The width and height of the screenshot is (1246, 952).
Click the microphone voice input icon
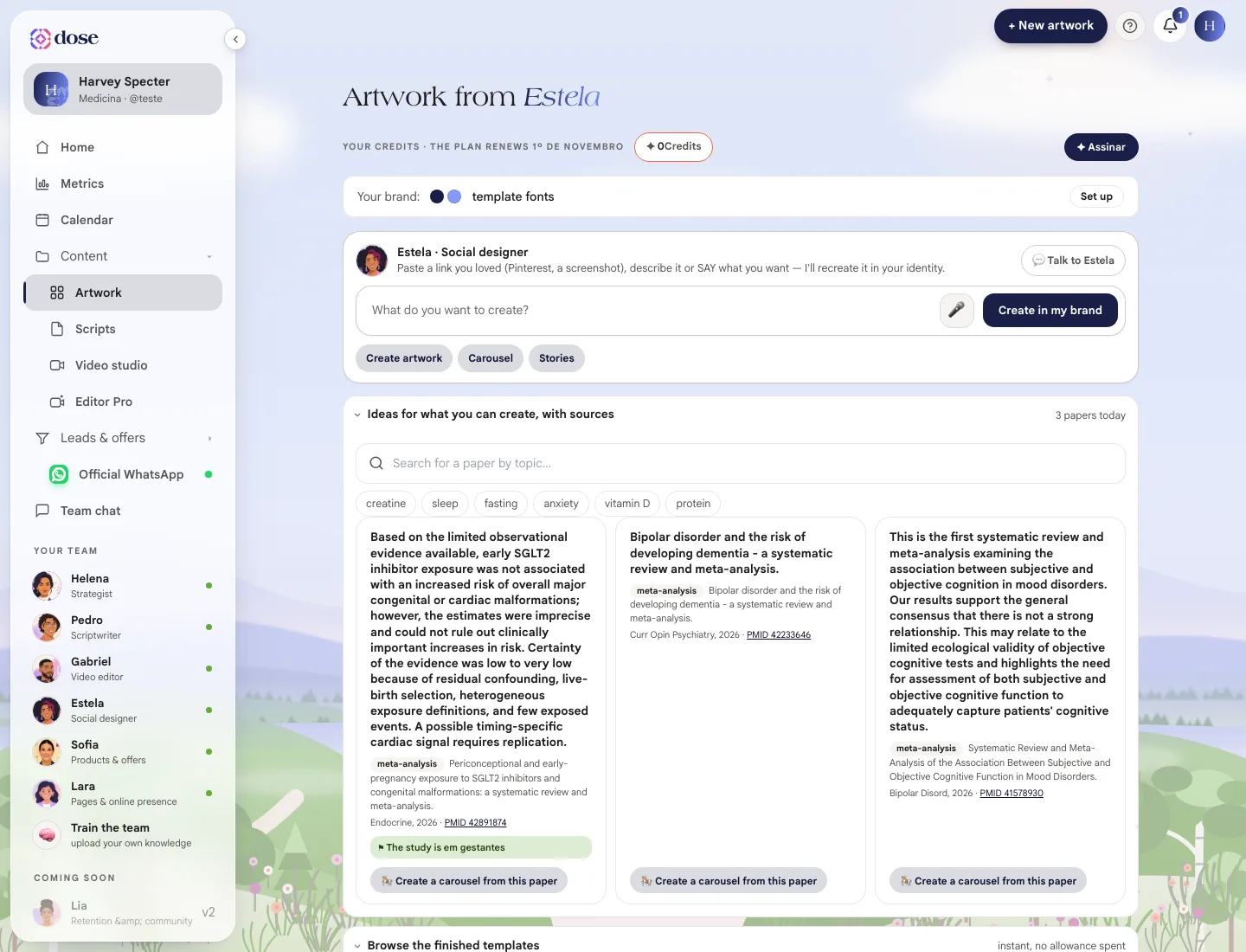(957, 310)
